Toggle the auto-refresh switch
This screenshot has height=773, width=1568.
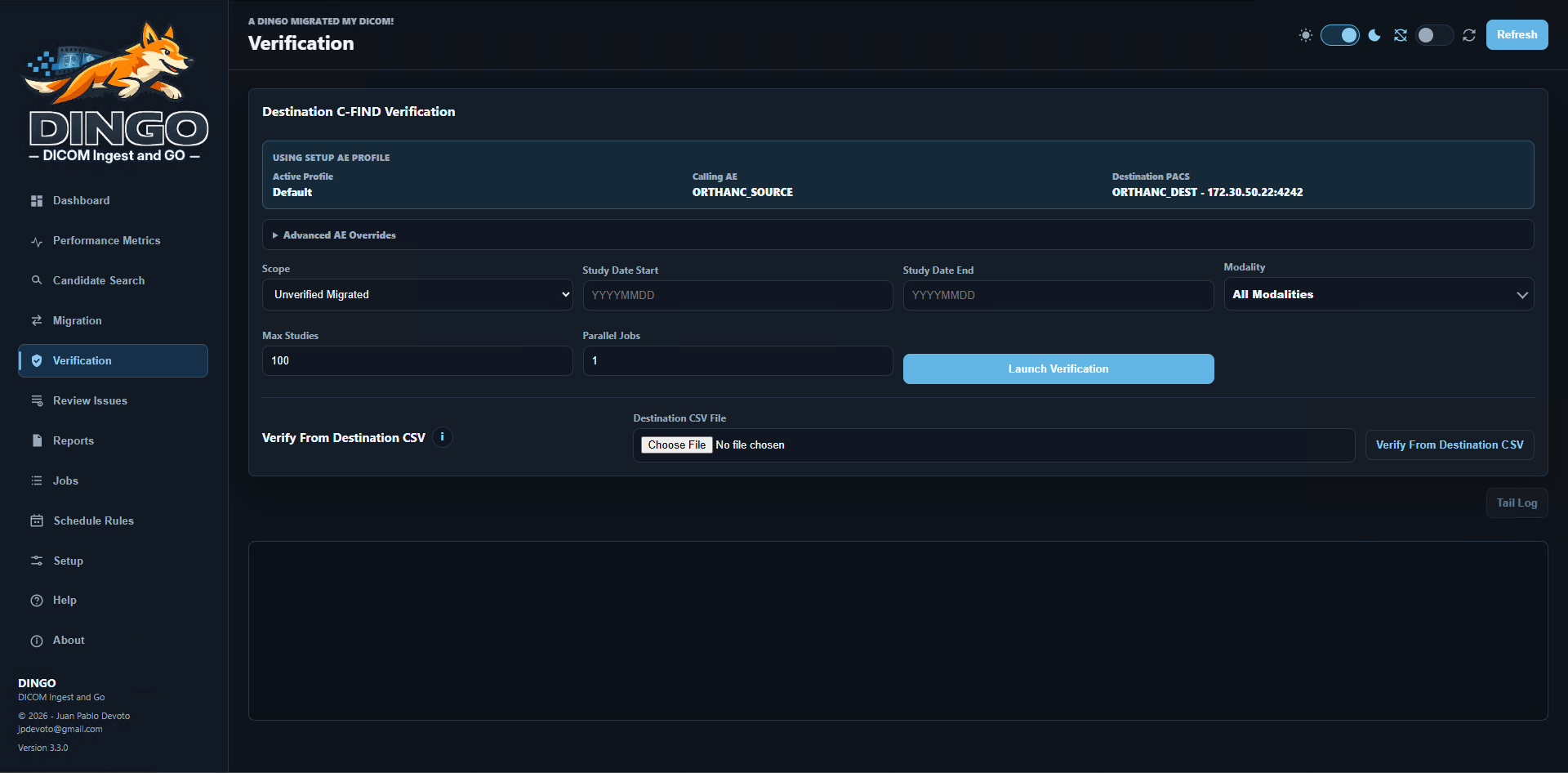coord(1435,35)
